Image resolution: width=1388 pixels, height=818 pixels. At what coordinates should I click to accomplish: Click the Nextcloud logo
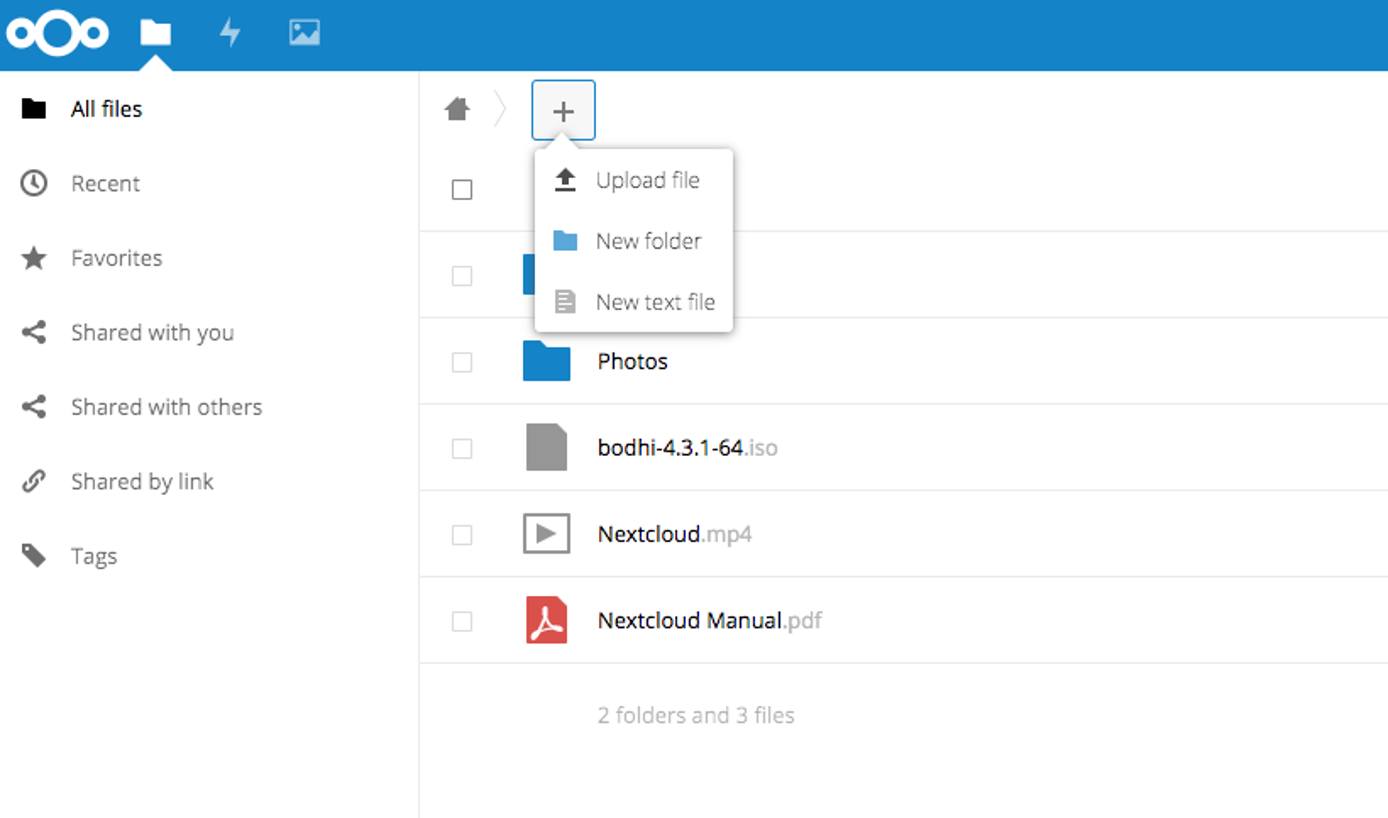tap(57, 33)
